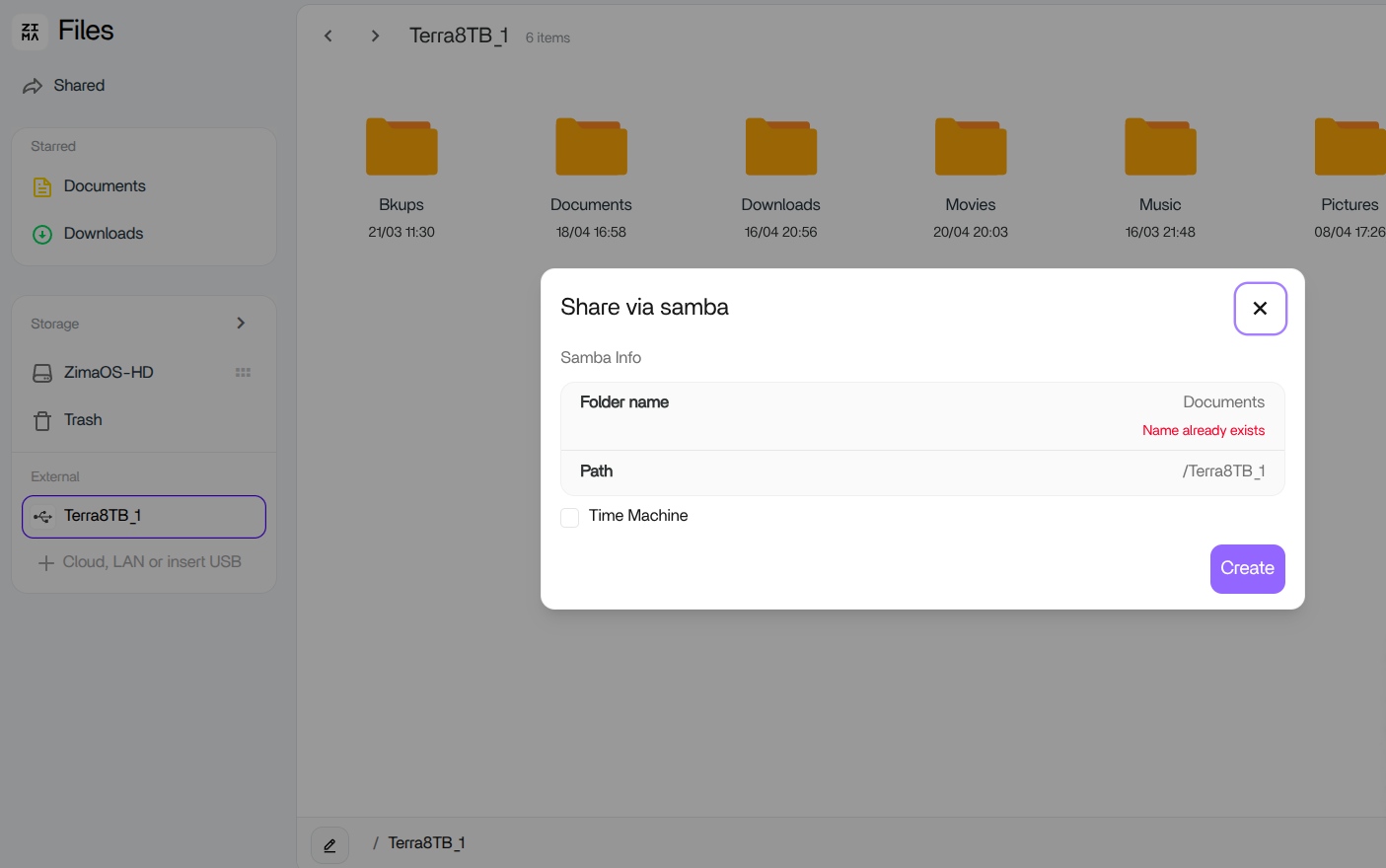Open starred Documents in the sidebar
The image size is (1386, 868).
tap(104, 186)
